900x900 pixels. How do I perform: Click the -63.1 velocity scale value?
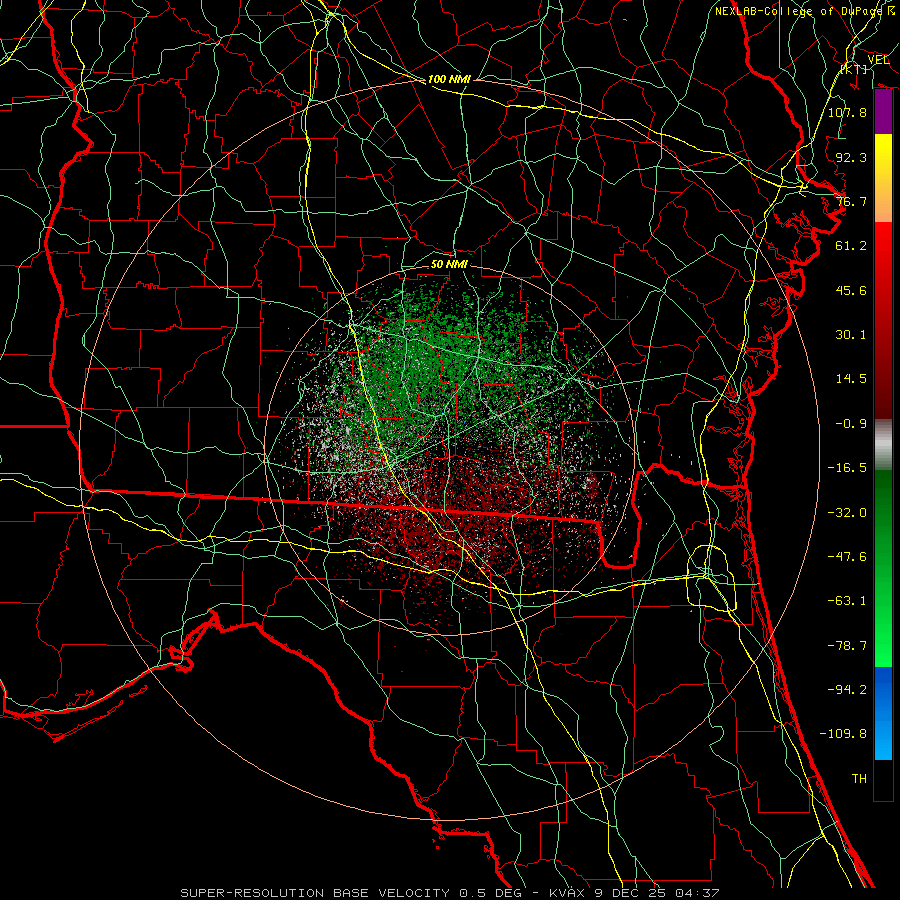[847, 601]
